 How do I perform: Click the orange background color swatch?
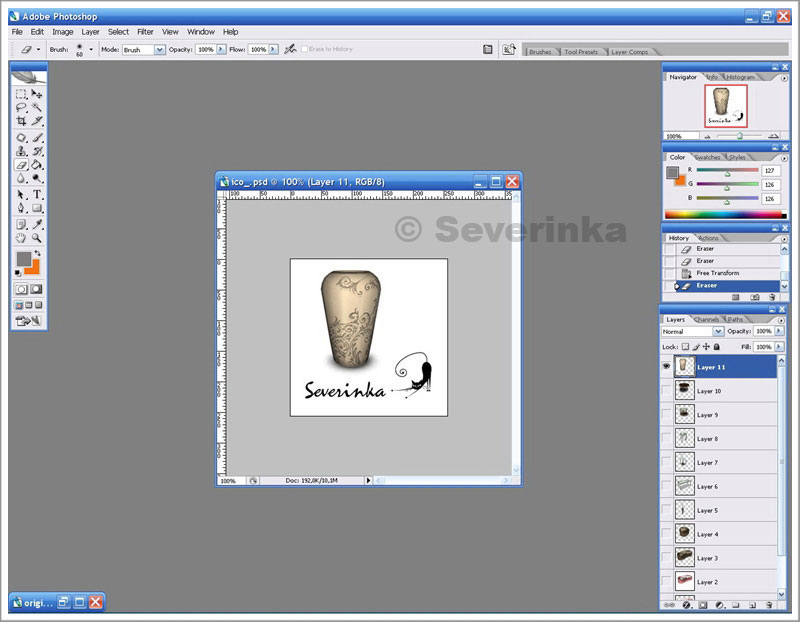point(33,266)
